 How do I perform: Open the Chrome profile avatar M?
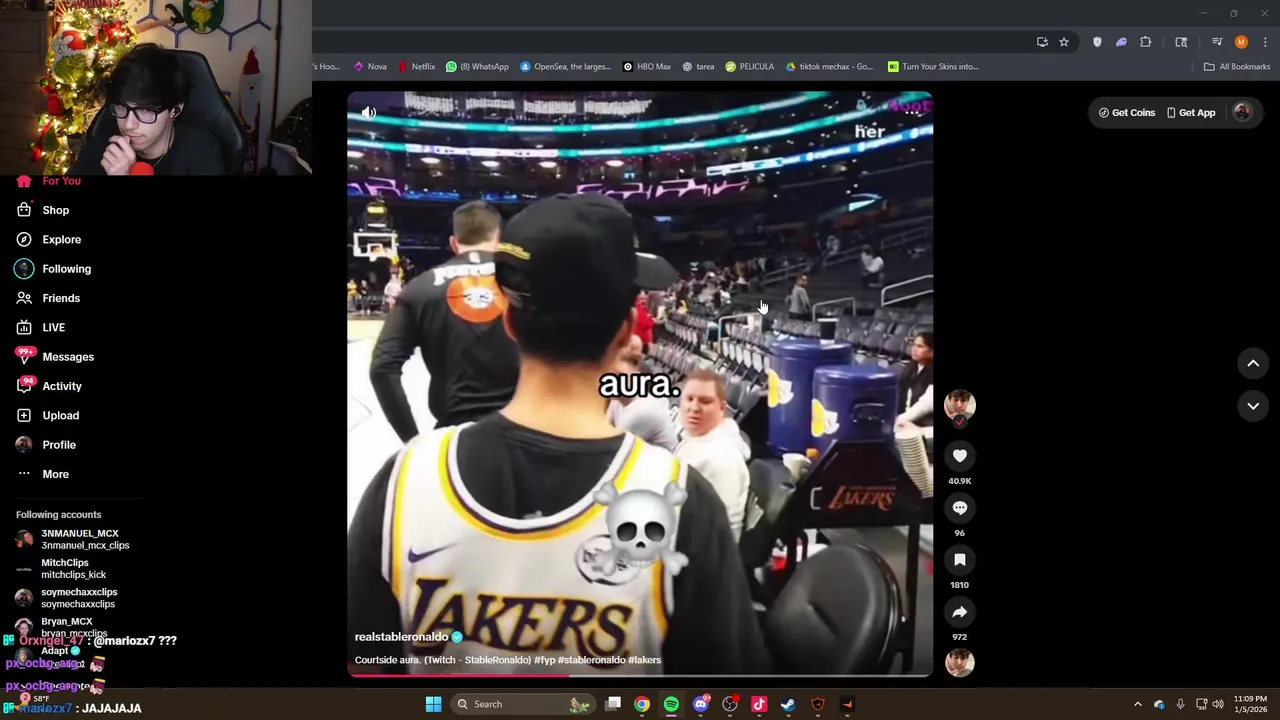point(1241,42)
